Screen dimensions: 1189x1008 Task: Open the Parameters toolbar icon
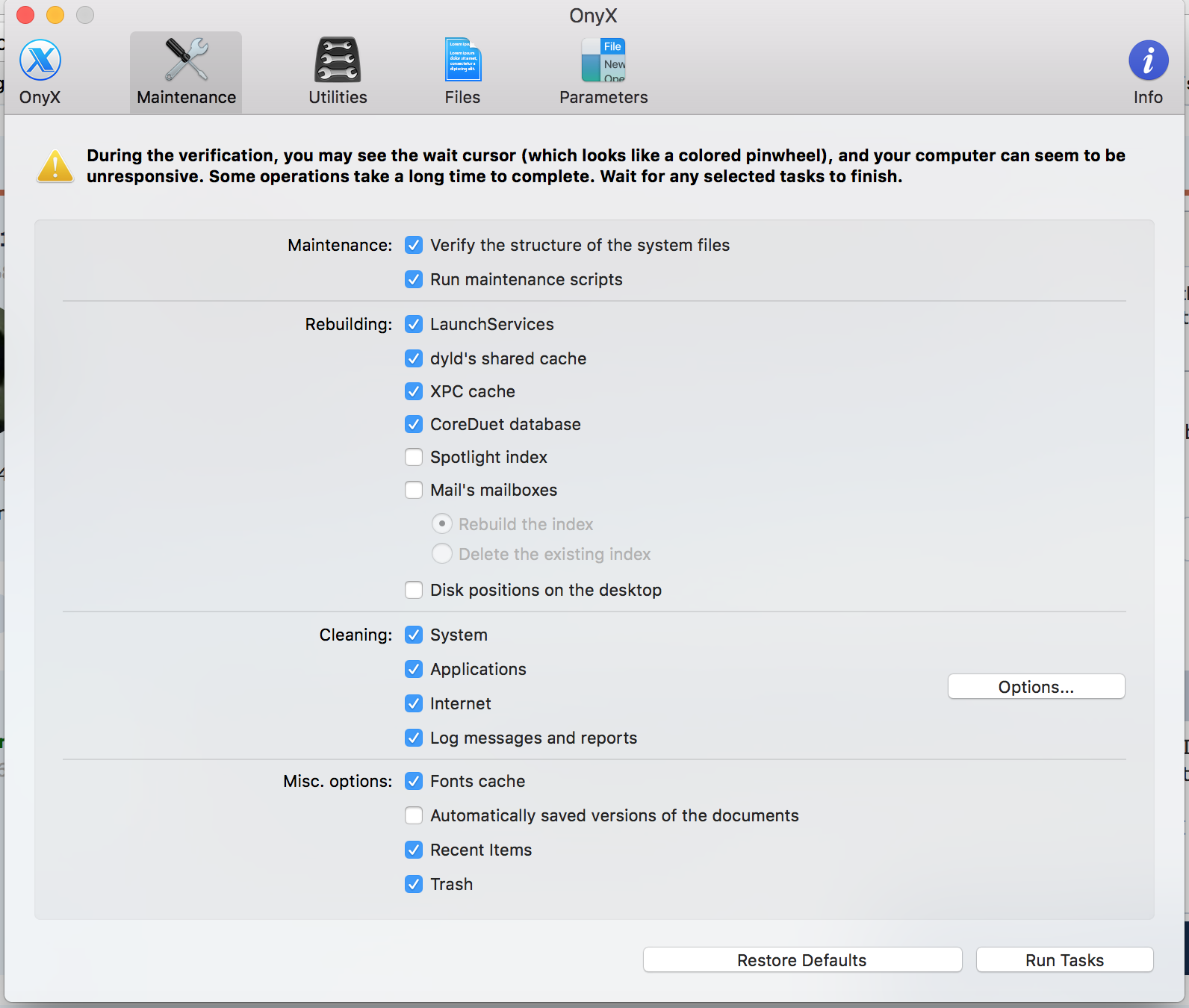(x=603, y=60)
